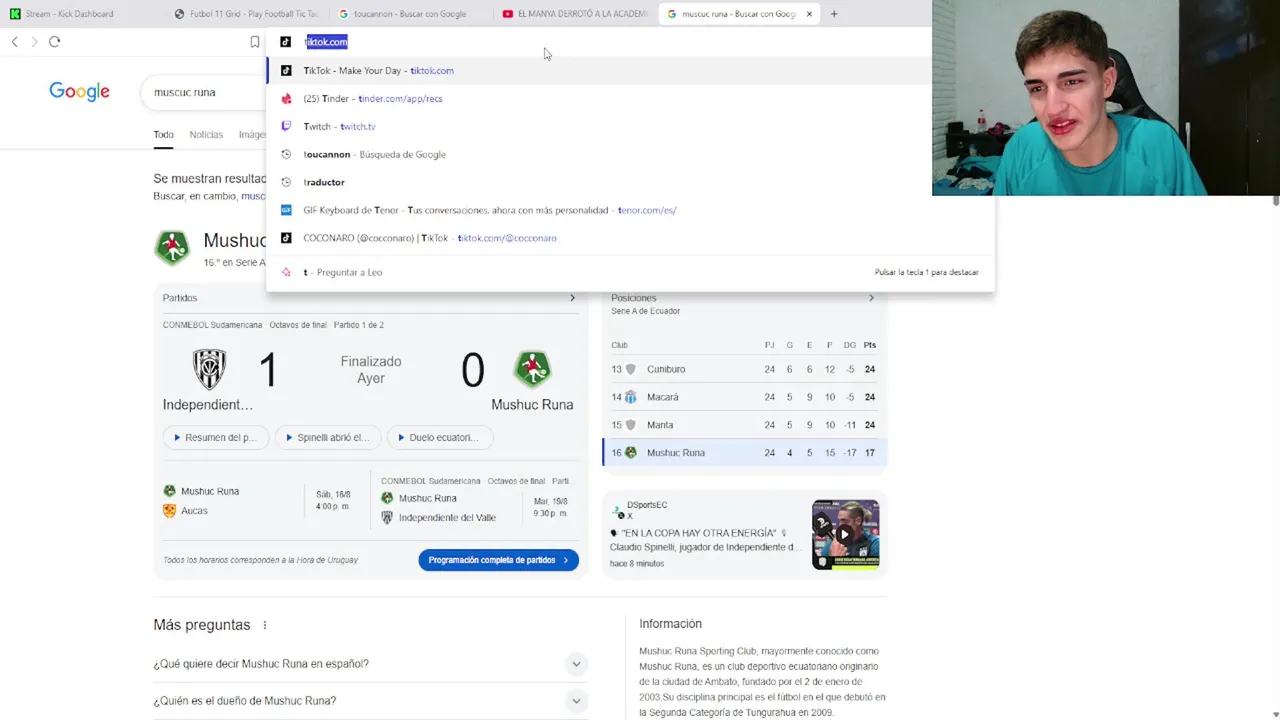
Task: Click the Pts column header
Action: tap(870, 345)
